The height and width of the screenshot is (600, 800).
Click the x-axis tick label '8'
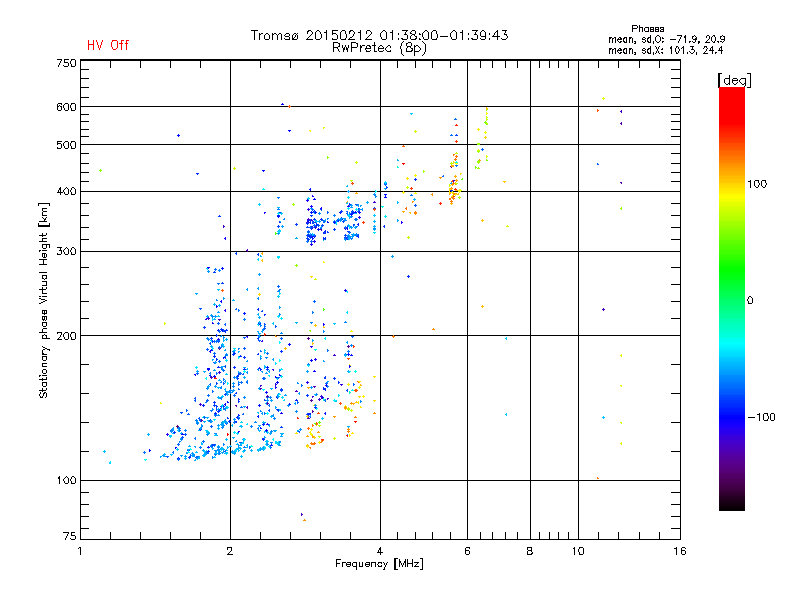pos(530,551)
